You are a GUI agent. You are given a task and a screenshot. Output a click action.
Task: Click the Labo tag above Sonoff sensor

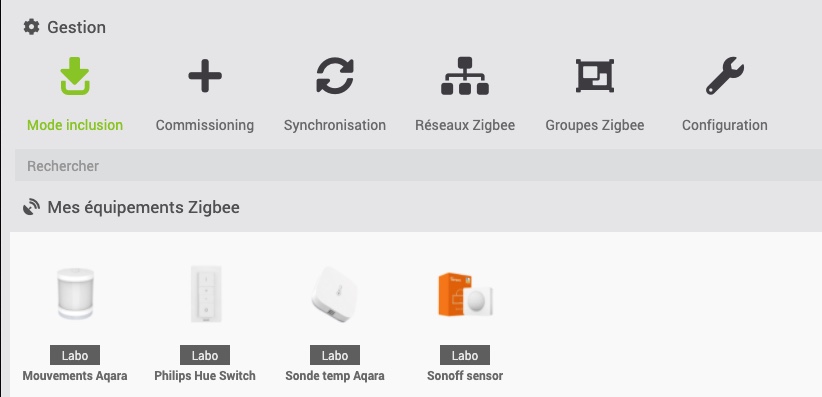[x=465, y=355]
